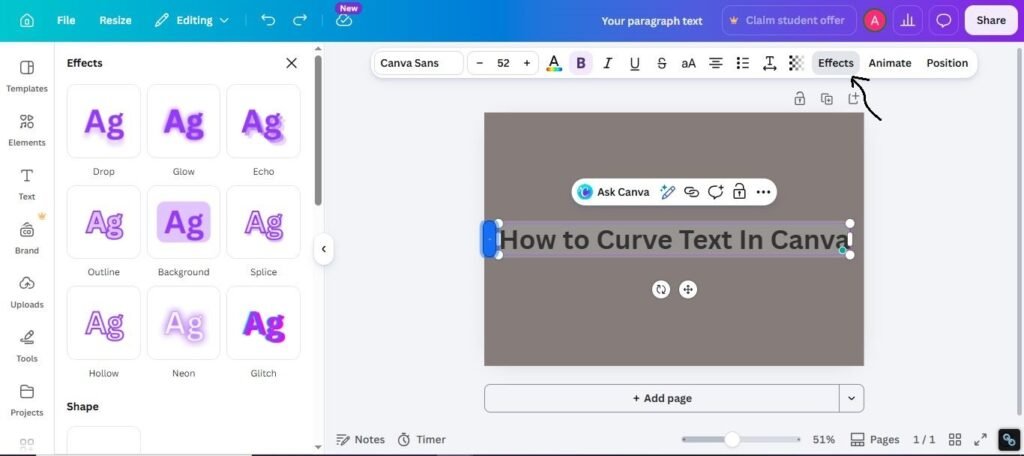The height and width of the screenshot is (456, 1024).
Task: Redo the last action
Action: 300,20
